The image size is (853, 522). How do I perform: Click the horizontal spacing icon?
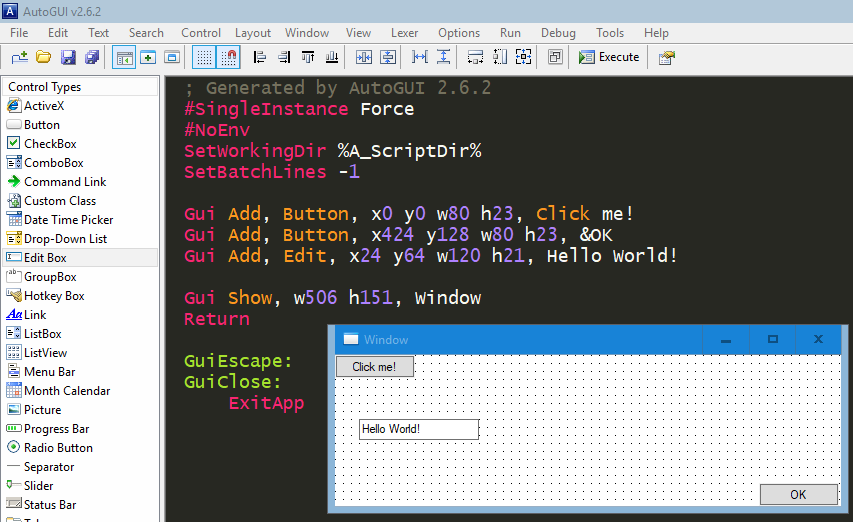click(x=419, y=57)
